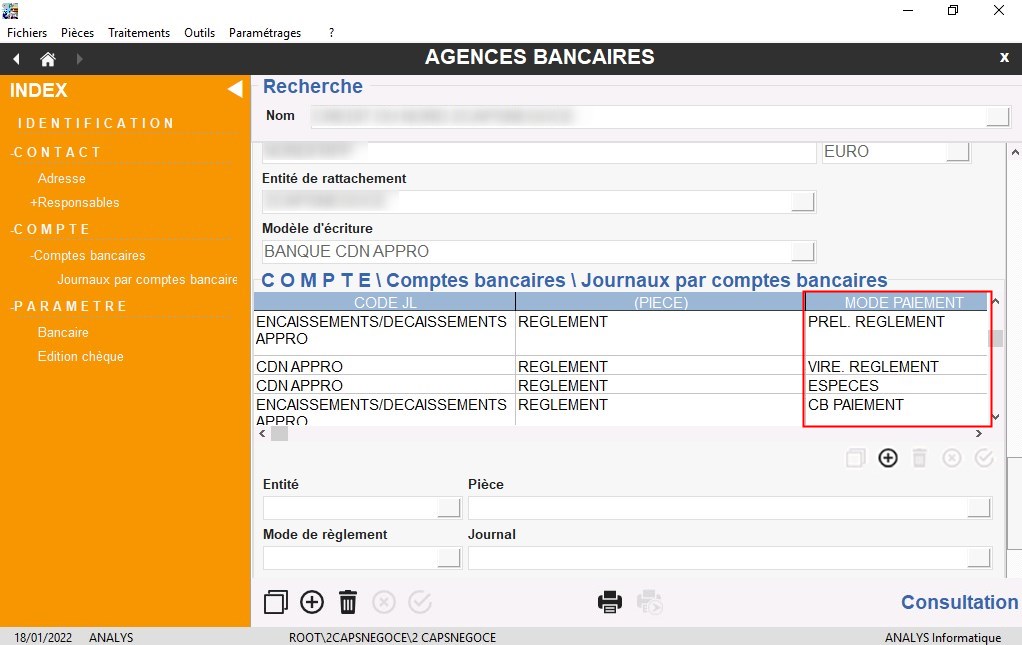Click the table's horizontal scrollbar thumb
1022x645 pixels.
279,434
